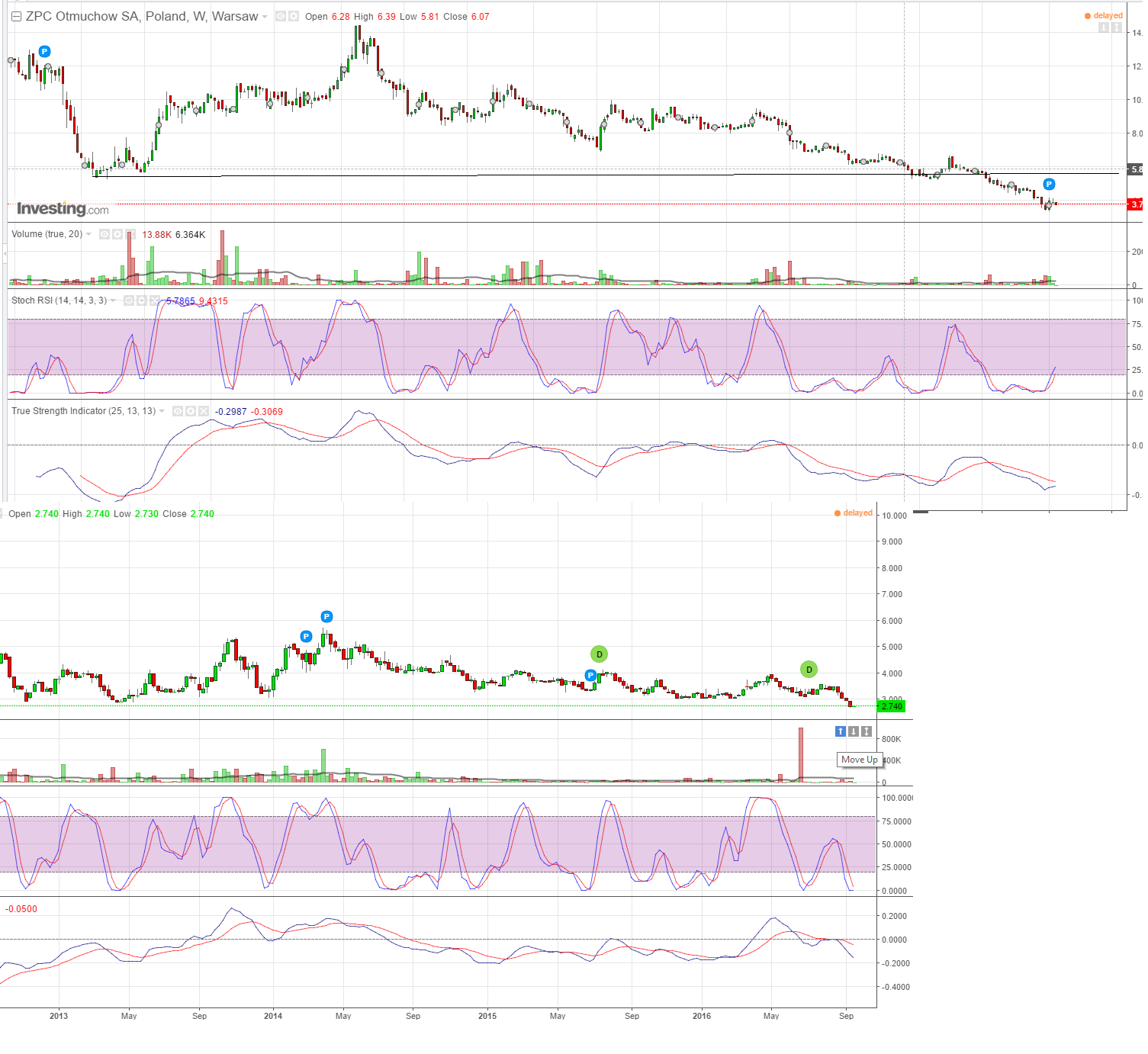
Task: Open Stoch RSI (14, 14, 3, 3) dropdown
Action: [113, 300]
